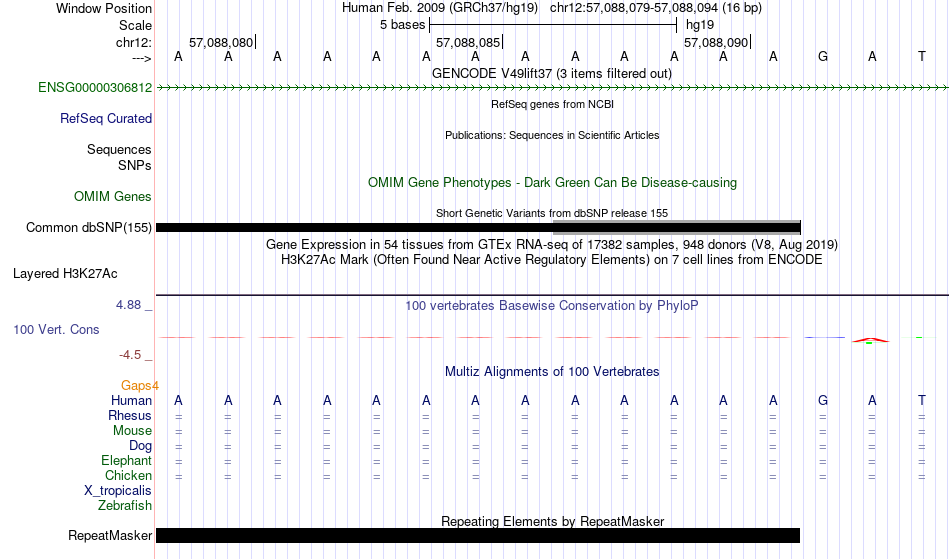Click base G in the chr12 sequence row

click(x=823, y=57)
